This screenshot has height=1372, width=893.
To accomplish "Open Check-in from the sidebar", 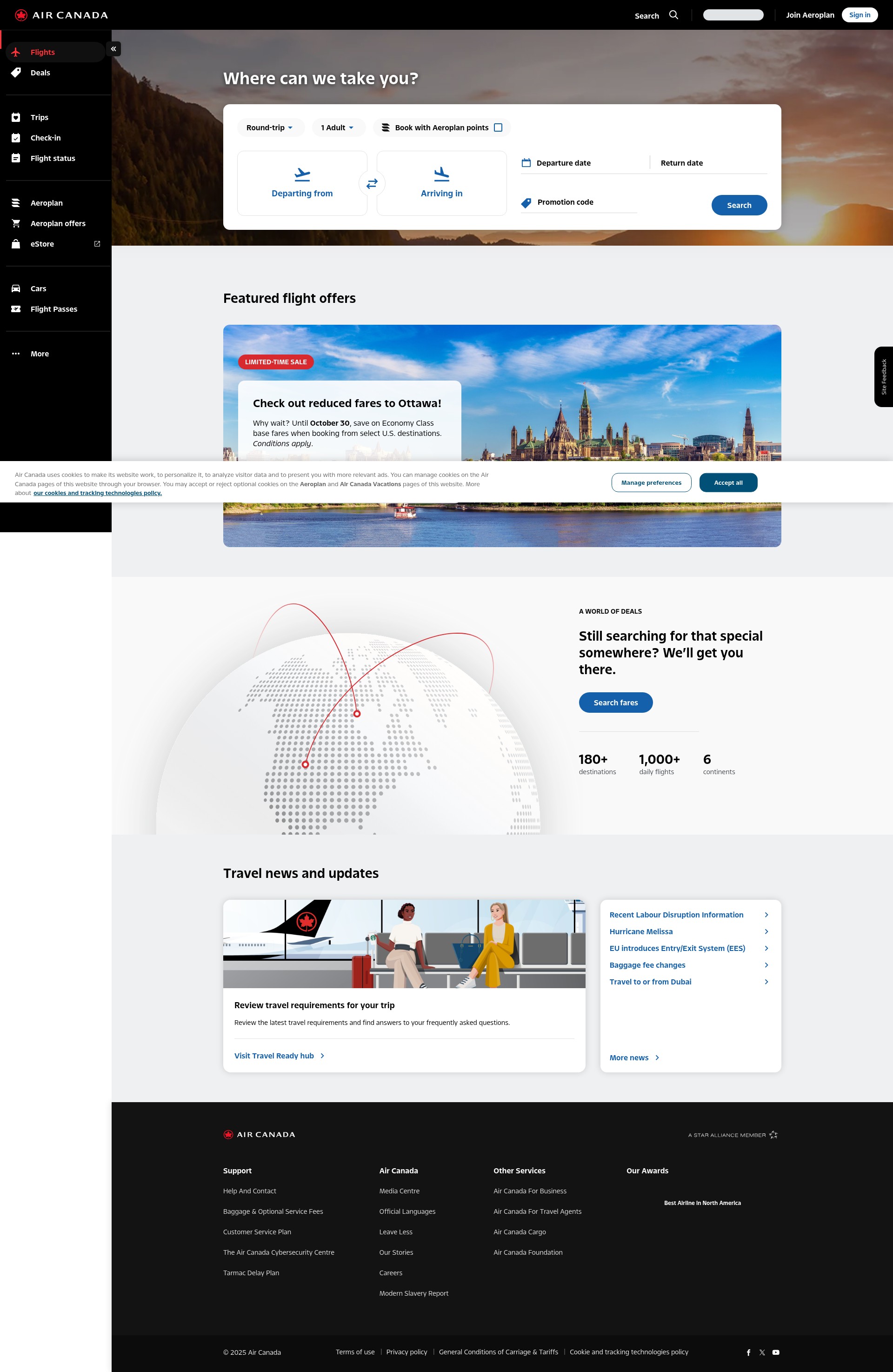I will pyautogui.click(x=55, y=138).
